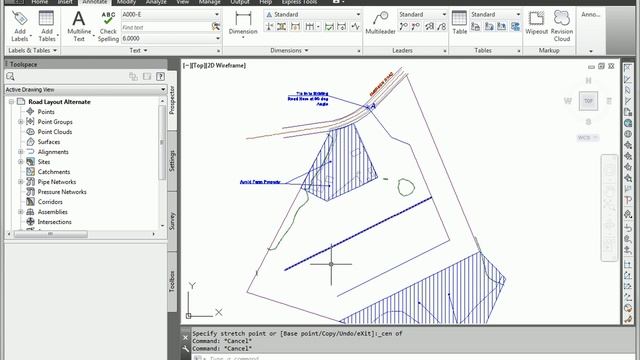The width and height of the screenshot is (640, 360).
Task: Expand the Pipe Networks tree node
Action: [20, 182]
